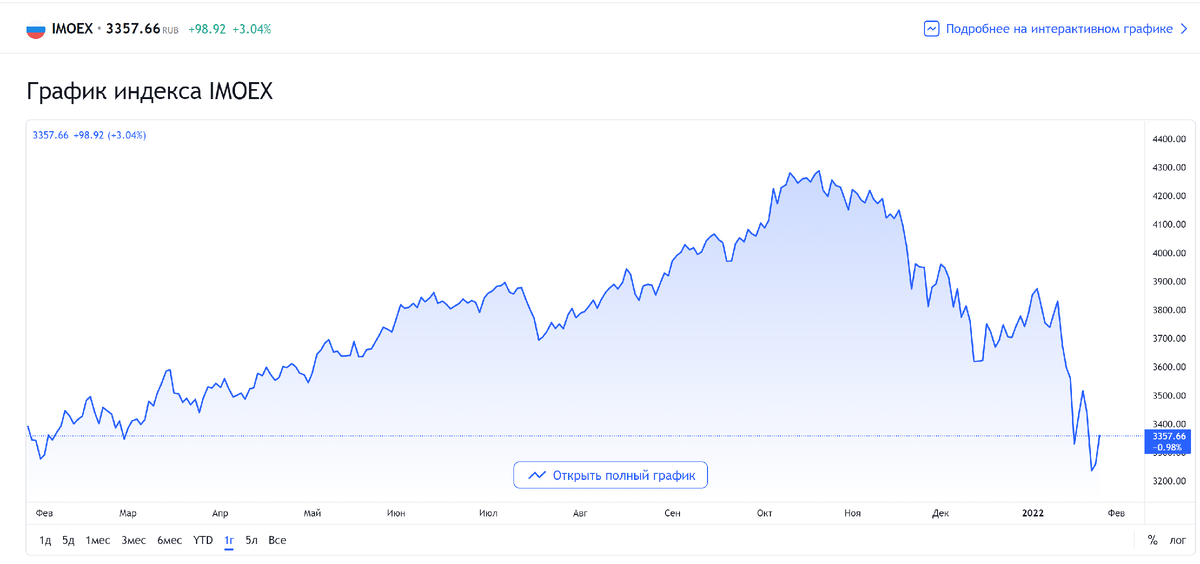The height and width of the screenshot is (564, 1200).
Task: Expand the chevron arrow after the interactive chart link
Action: (x=1183, y=29)
